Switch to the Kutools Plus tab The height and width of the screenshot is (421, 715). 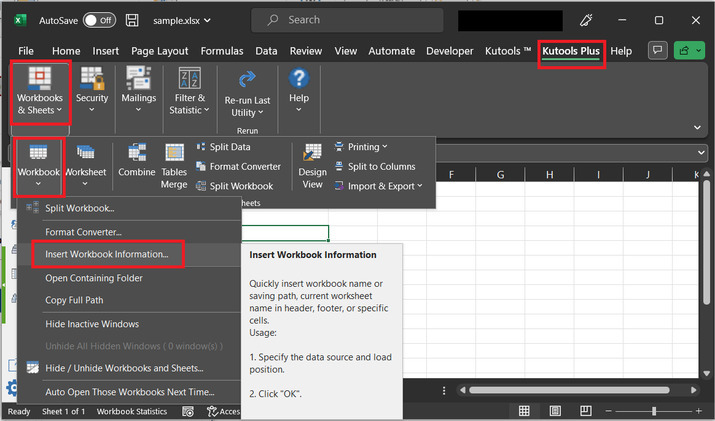click(571, 51)
